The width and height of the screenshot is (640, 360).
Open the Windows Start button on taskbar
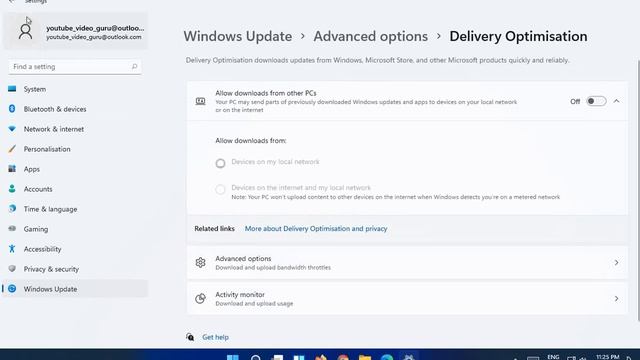point(233,357)
